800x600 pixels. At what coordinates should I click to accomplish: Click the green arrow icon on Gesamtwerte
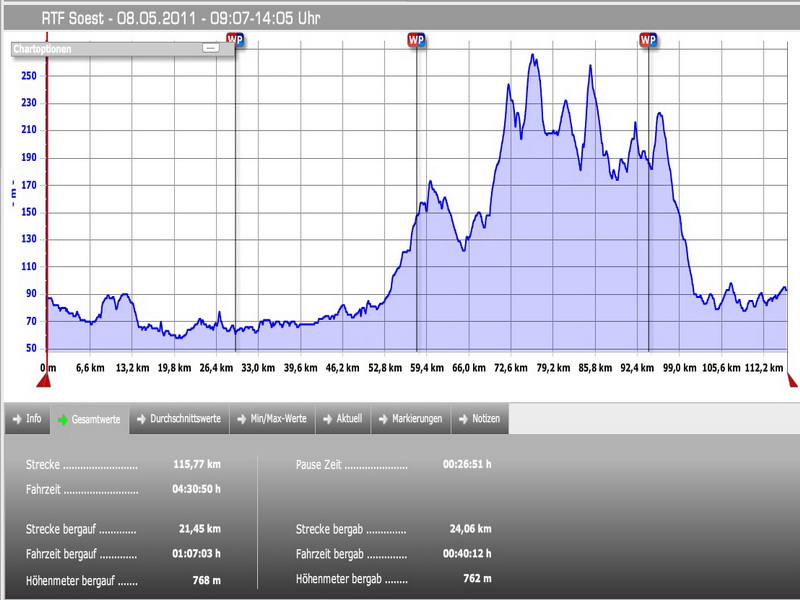(63, 420)
